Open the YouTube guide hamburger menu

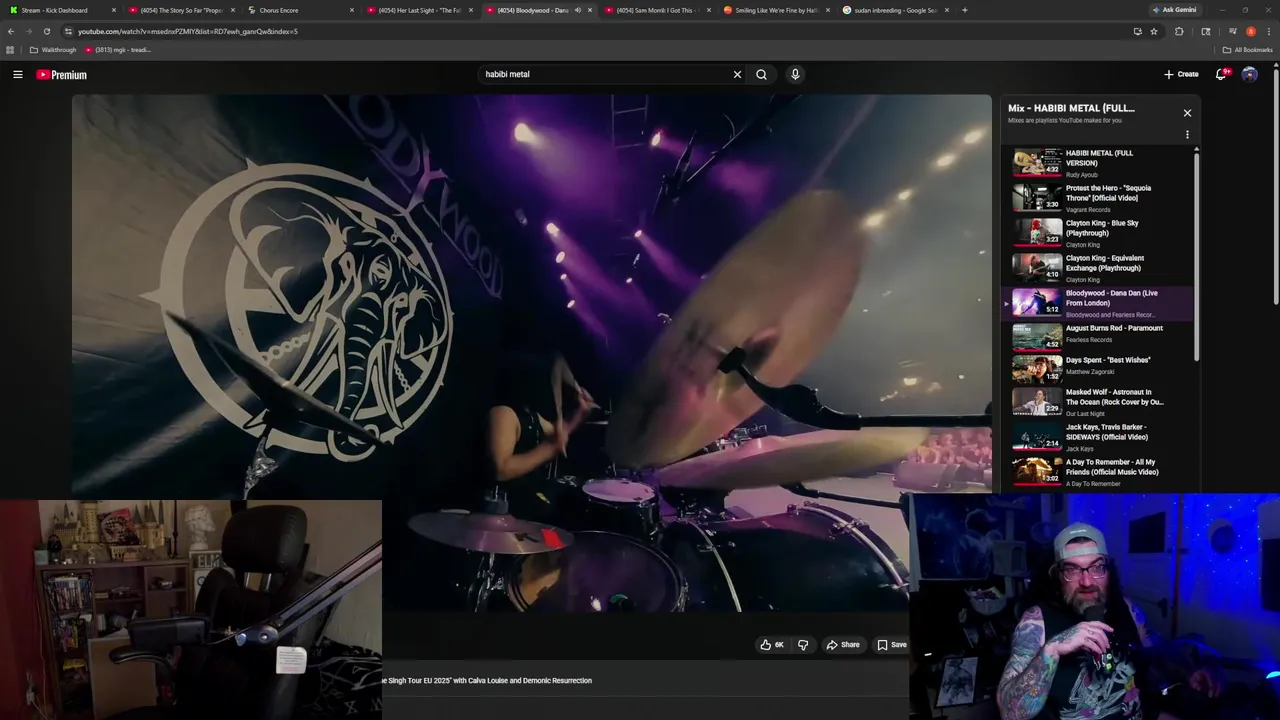18,74
